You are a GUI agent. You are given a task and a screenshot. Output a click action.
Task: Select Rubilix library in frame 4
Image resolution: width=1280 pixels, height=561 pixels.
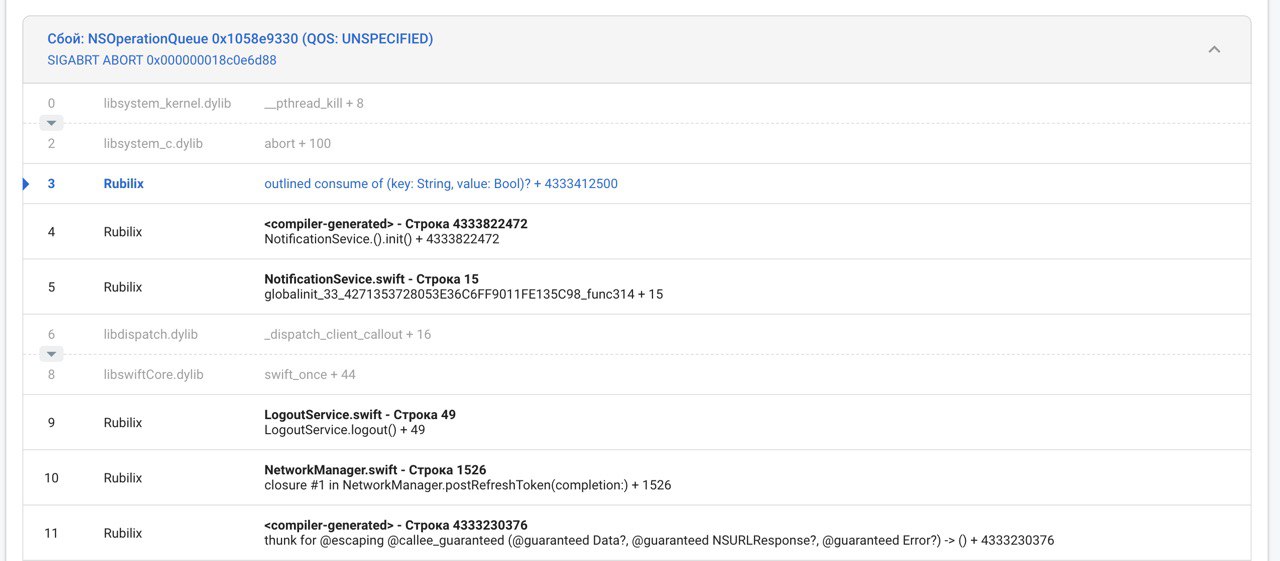point(123,232)
